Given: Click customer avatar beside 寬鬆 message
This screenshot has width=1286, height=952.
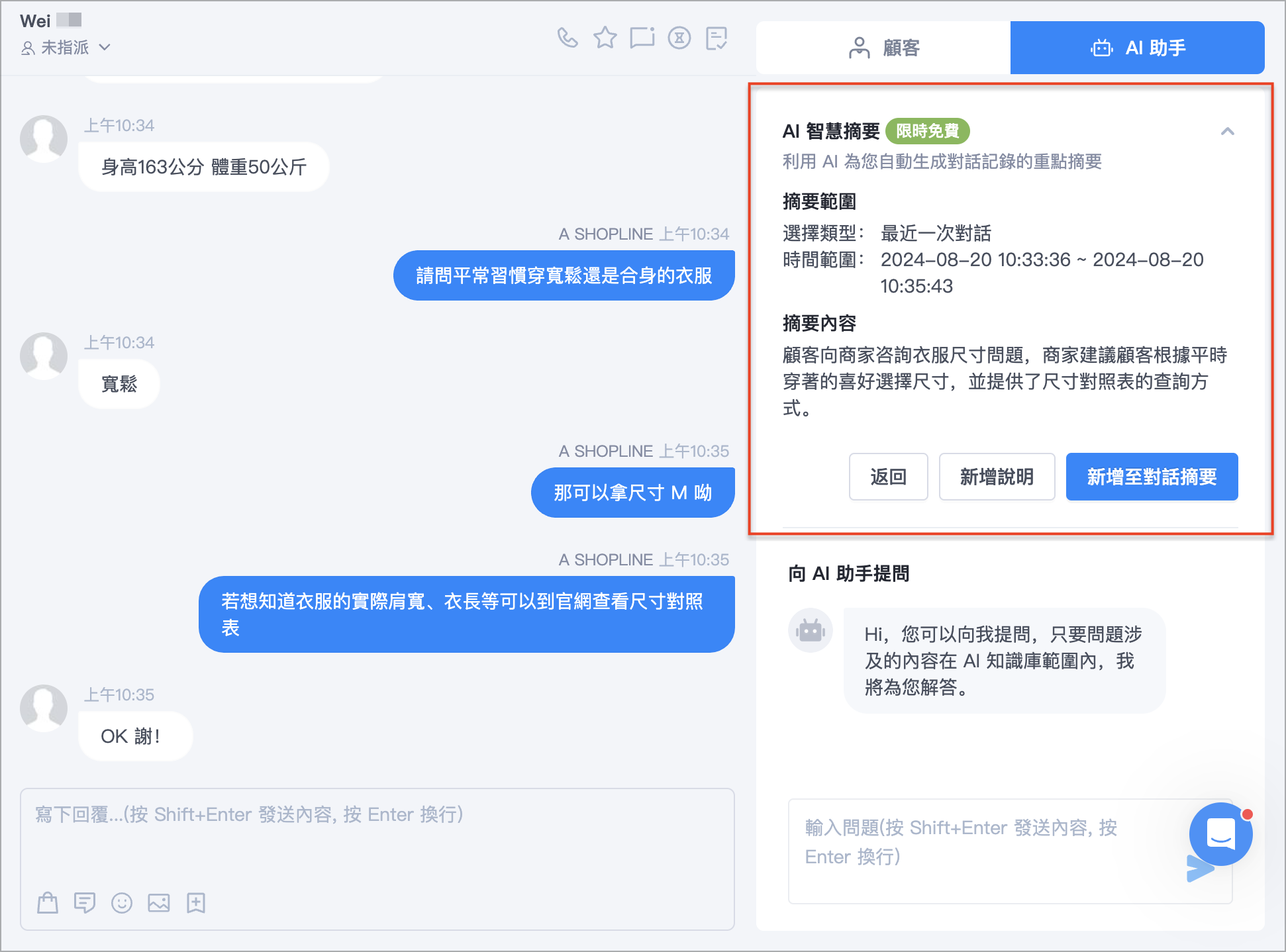Looking at the screenshot, I should click(x=44, y=356).
